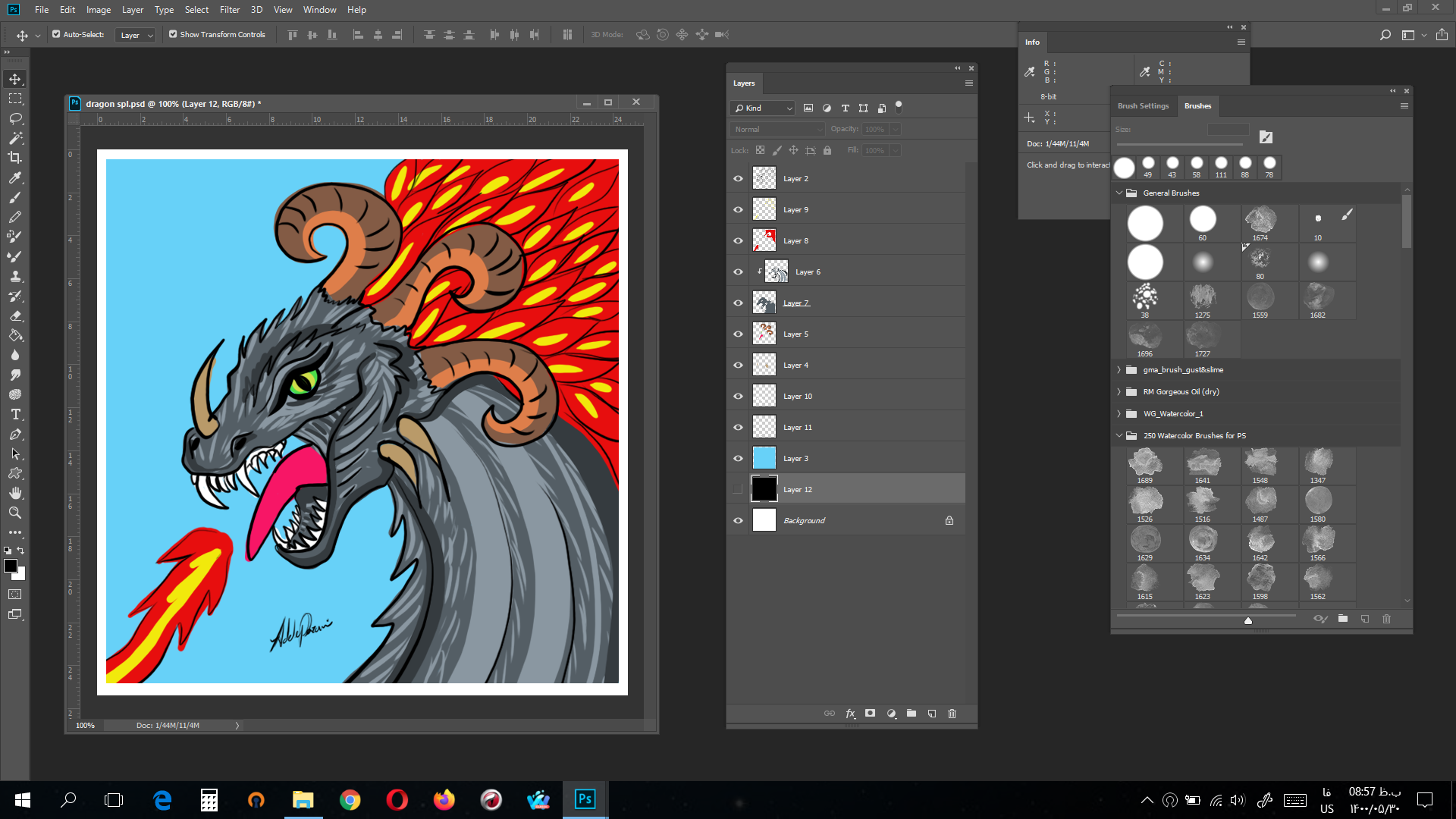Switch to the Brushes tab
This screenshot has width=1456, height=819.
[x=1198, y=106]
